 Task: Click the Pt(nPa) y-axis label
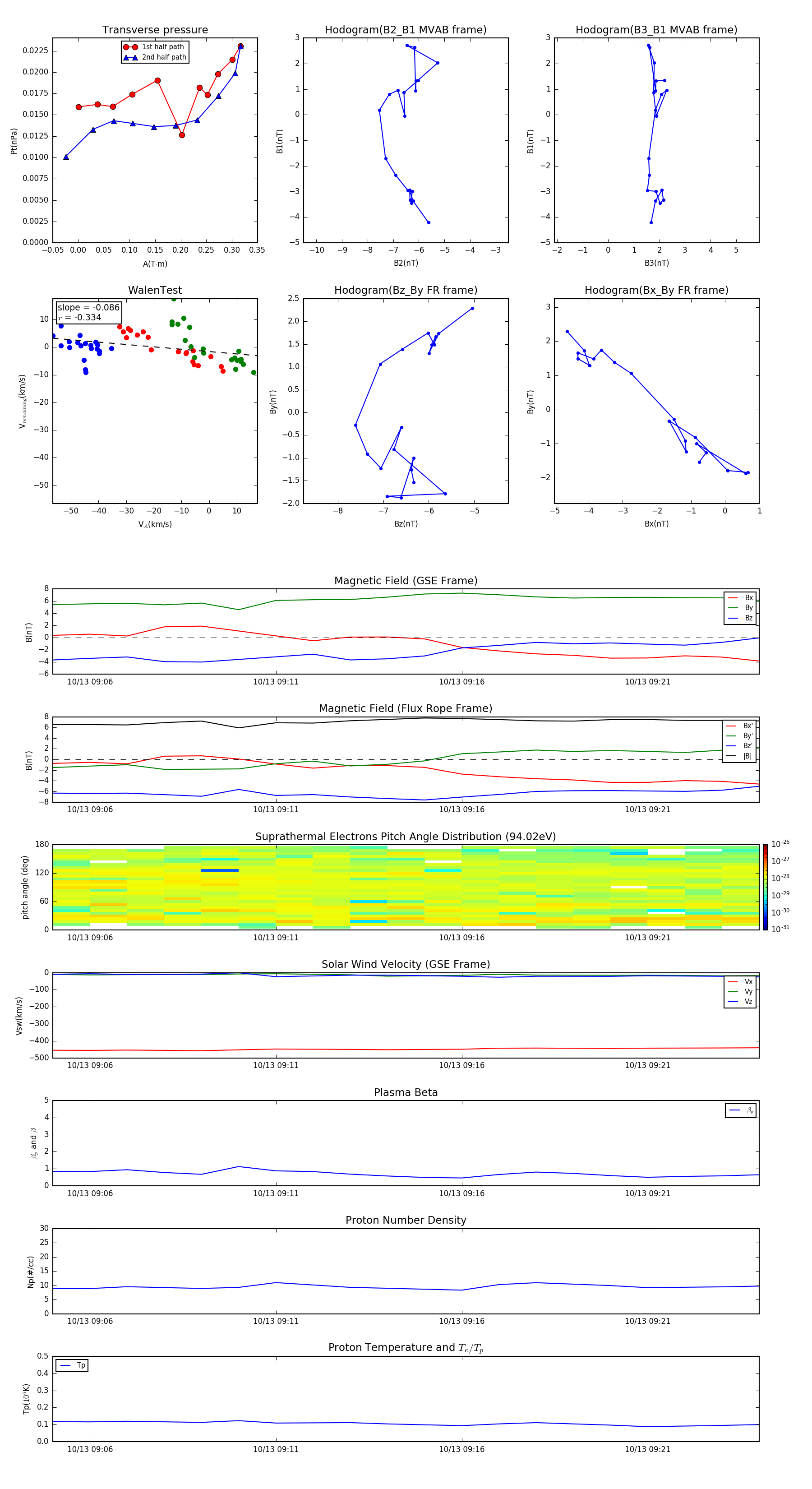tap(14, 140)
